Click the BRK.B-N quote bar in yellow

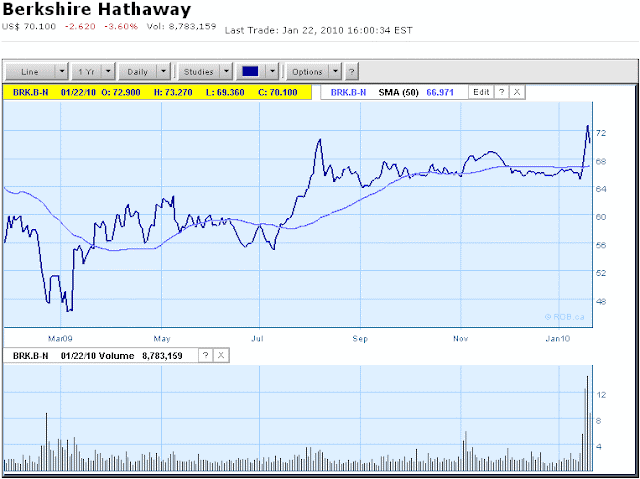click(x=157, y=92)
